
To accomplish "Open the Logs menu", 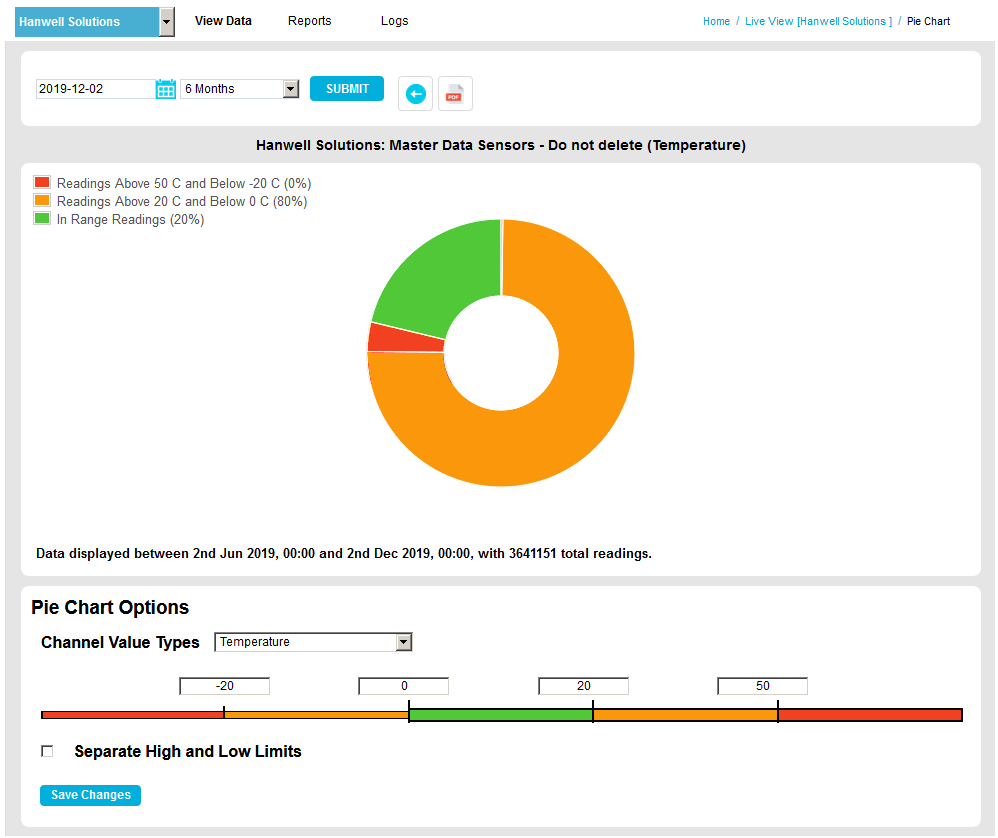I will pyautogui.click(x=395, y=21).
